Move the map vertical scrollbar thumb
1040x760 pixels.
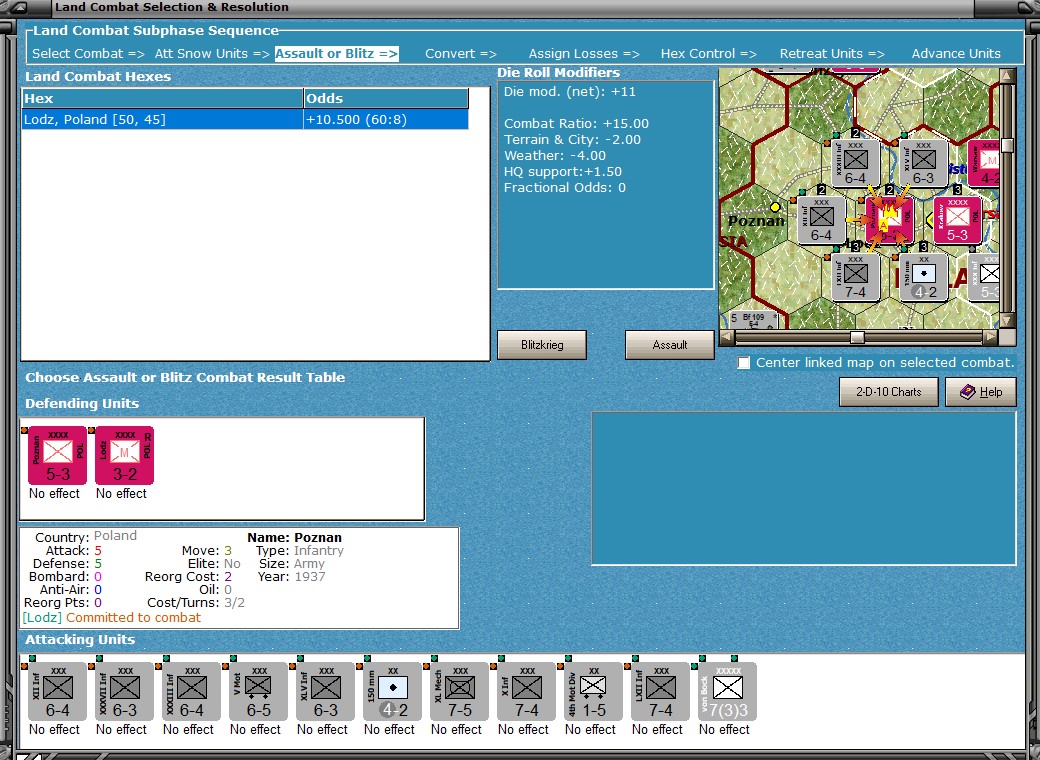pos(1007,145)
